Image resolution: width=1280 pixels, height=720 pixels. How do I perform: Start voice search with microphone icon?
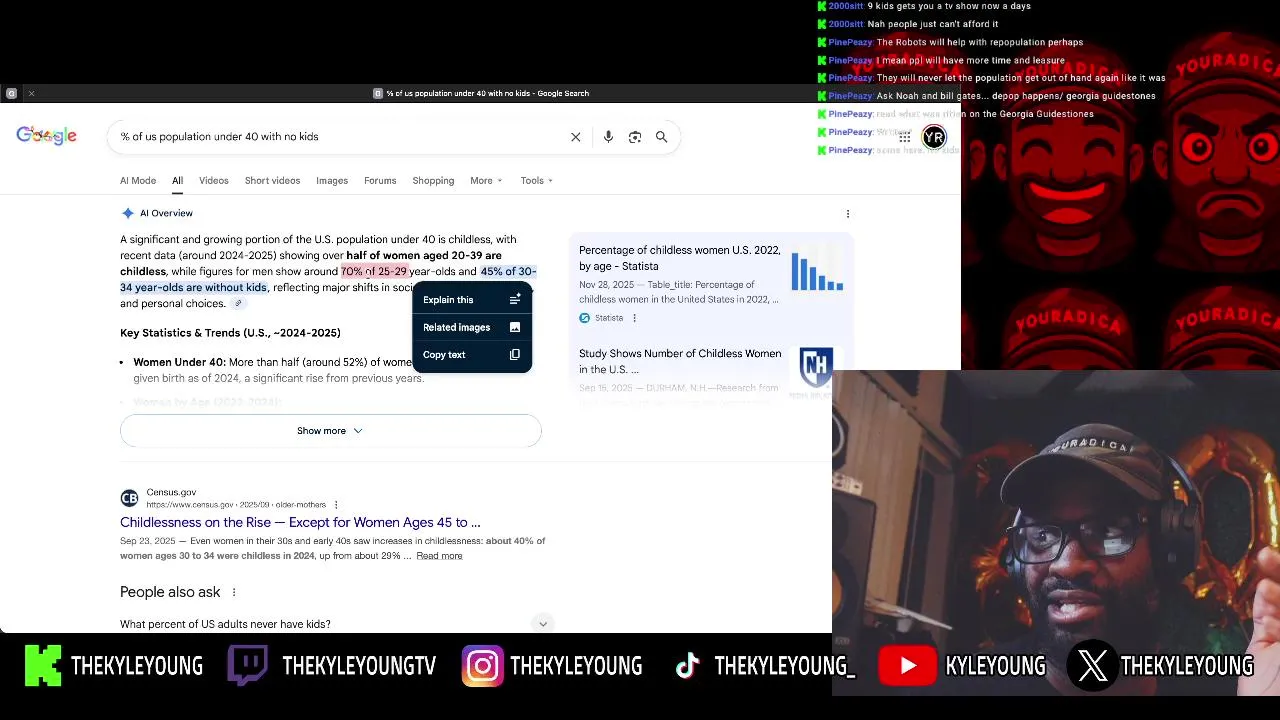coord(608,137)
